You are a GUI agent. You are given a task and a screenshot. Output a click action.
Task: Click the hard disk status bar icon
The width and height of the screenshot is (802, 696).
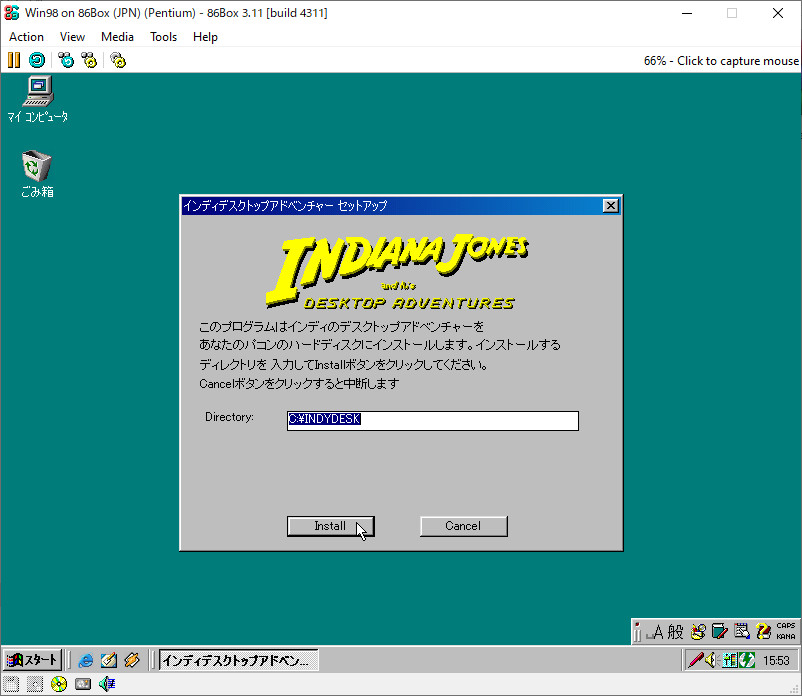(83, 684)
